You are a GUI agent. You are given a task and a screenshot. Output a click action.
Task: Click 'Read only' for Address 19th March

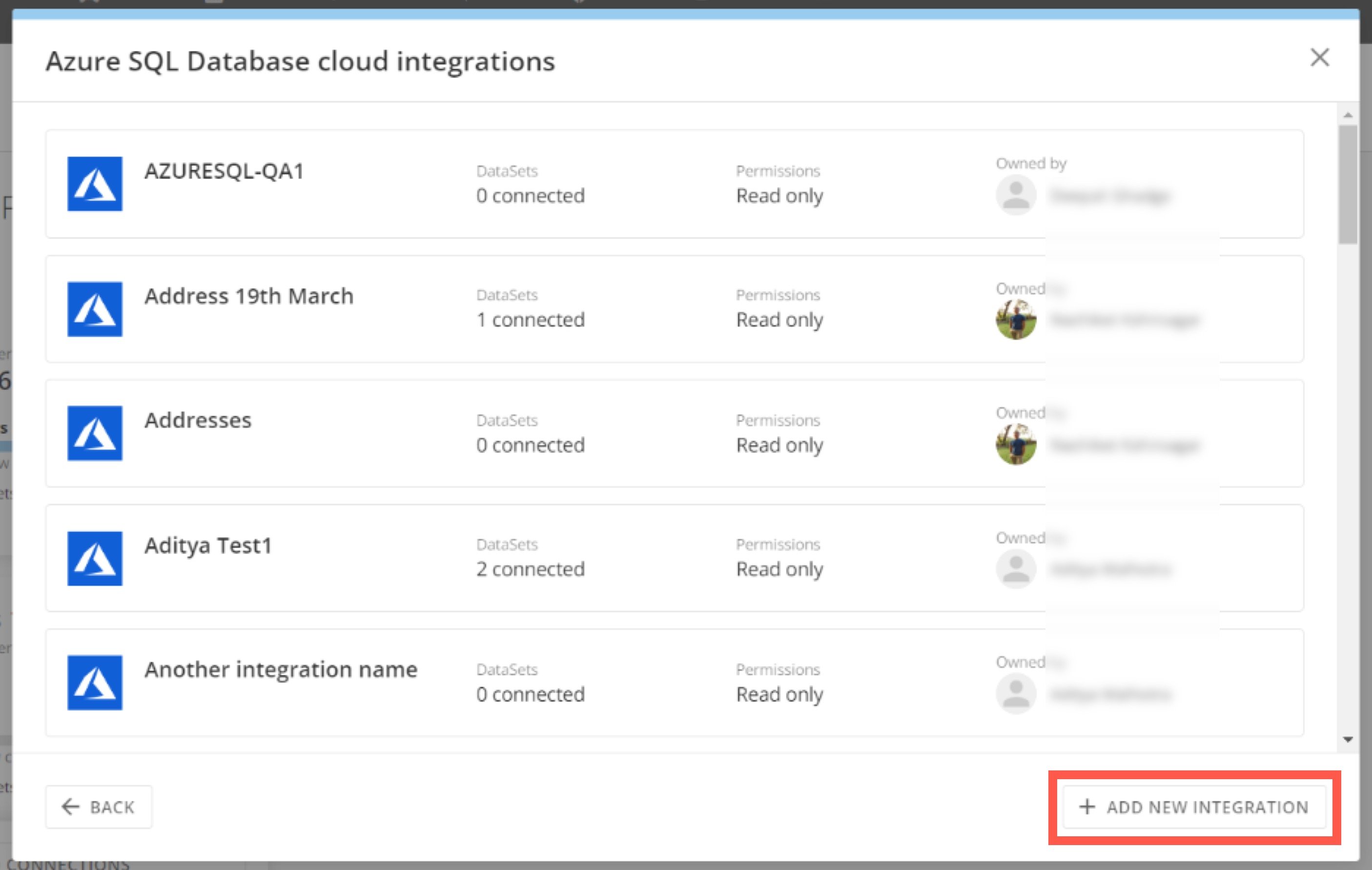(x=779, y=321)
